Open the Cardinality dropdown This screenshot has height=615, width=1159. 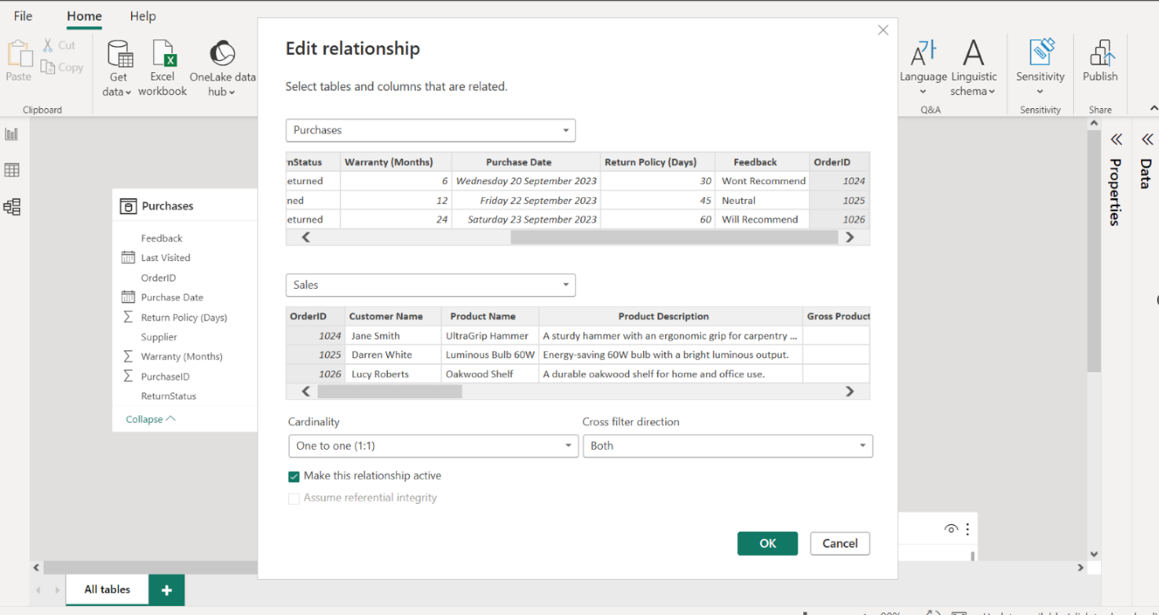coord(432,446)
